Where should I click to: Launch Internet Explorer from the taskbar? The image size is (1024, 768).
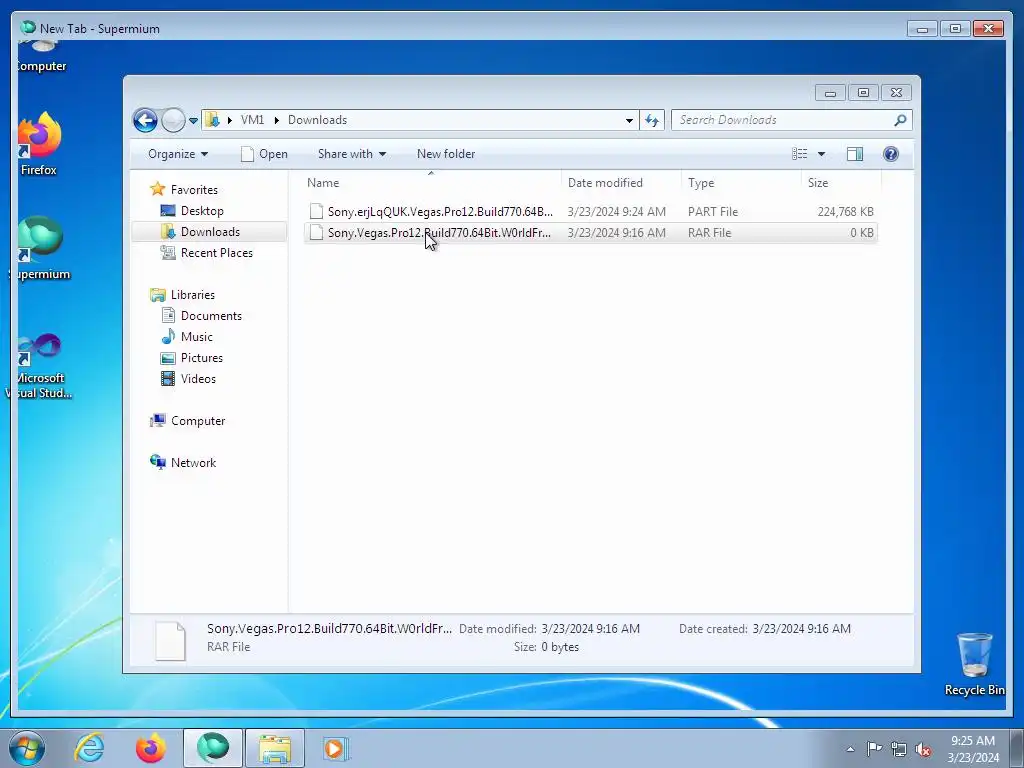[89, 748]
